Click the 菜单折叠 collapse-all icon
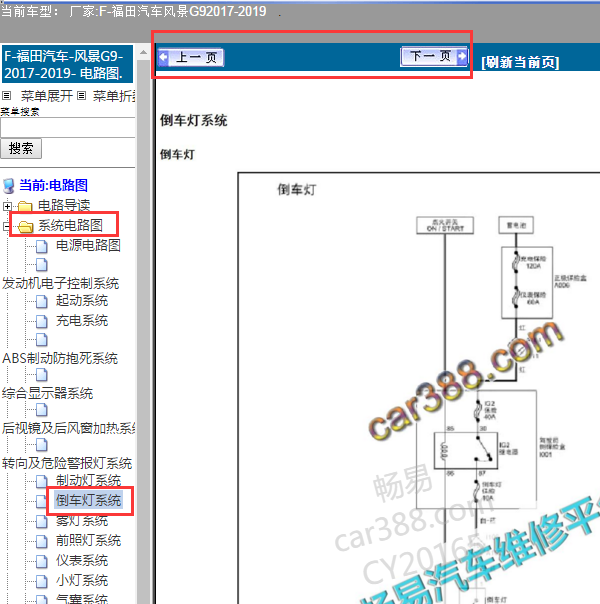Screen dimensions: 600x604 [81, 96]
